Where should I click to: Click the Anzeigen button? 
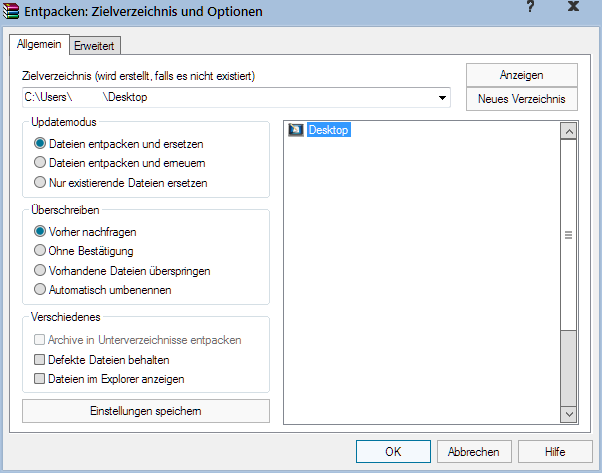(x=521, y=75)
